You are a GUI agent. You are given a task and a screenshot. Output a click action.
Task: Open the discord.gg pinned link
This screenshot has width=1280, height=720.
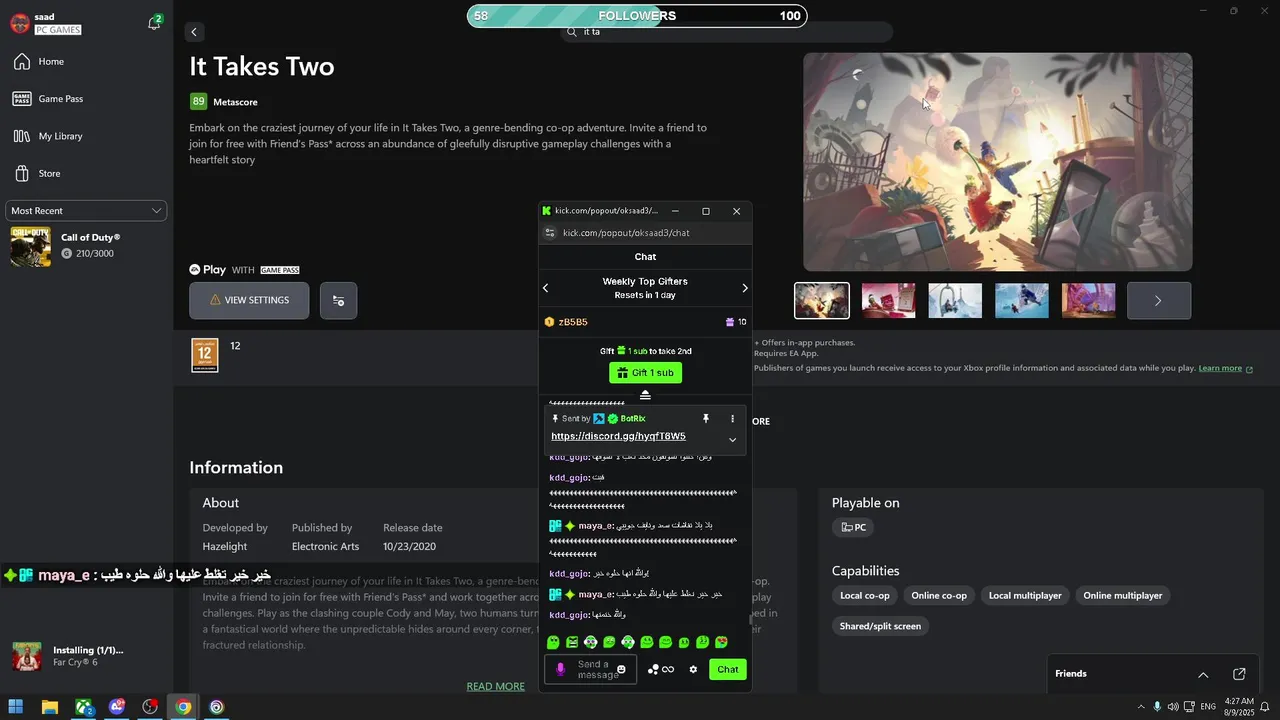(618, 437)
